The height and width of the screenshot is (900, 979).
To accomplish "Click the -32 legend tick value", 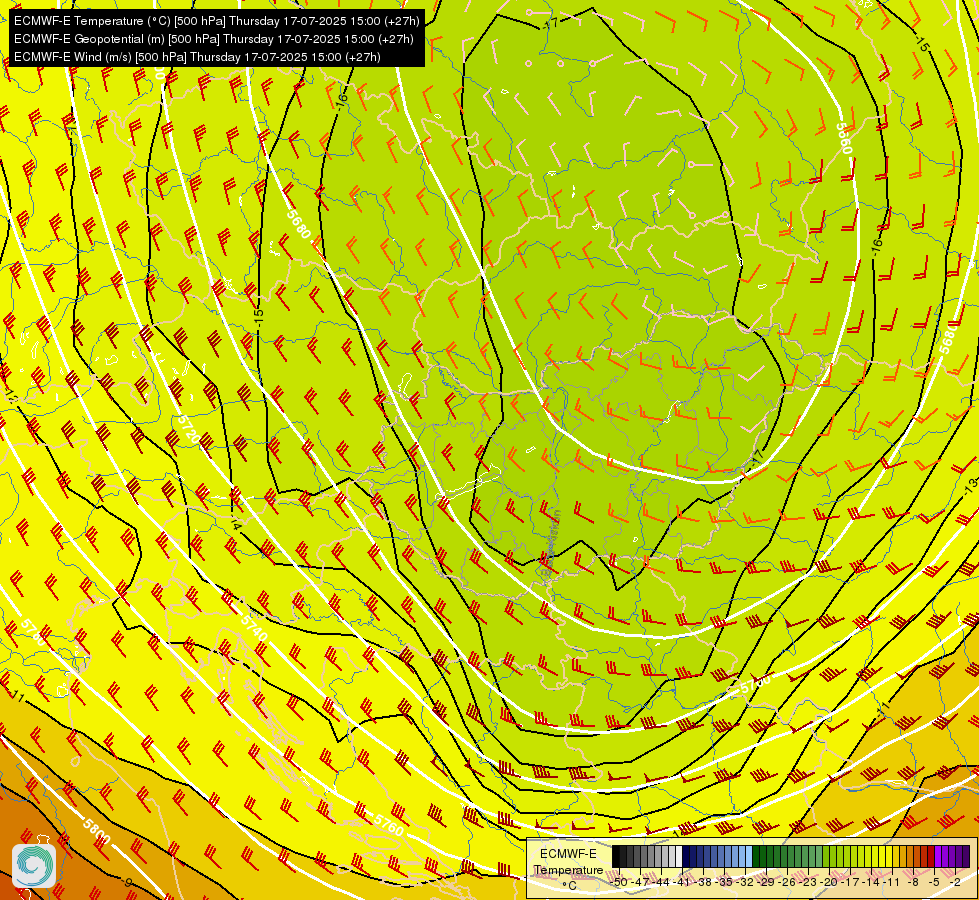I will (745, 883).
